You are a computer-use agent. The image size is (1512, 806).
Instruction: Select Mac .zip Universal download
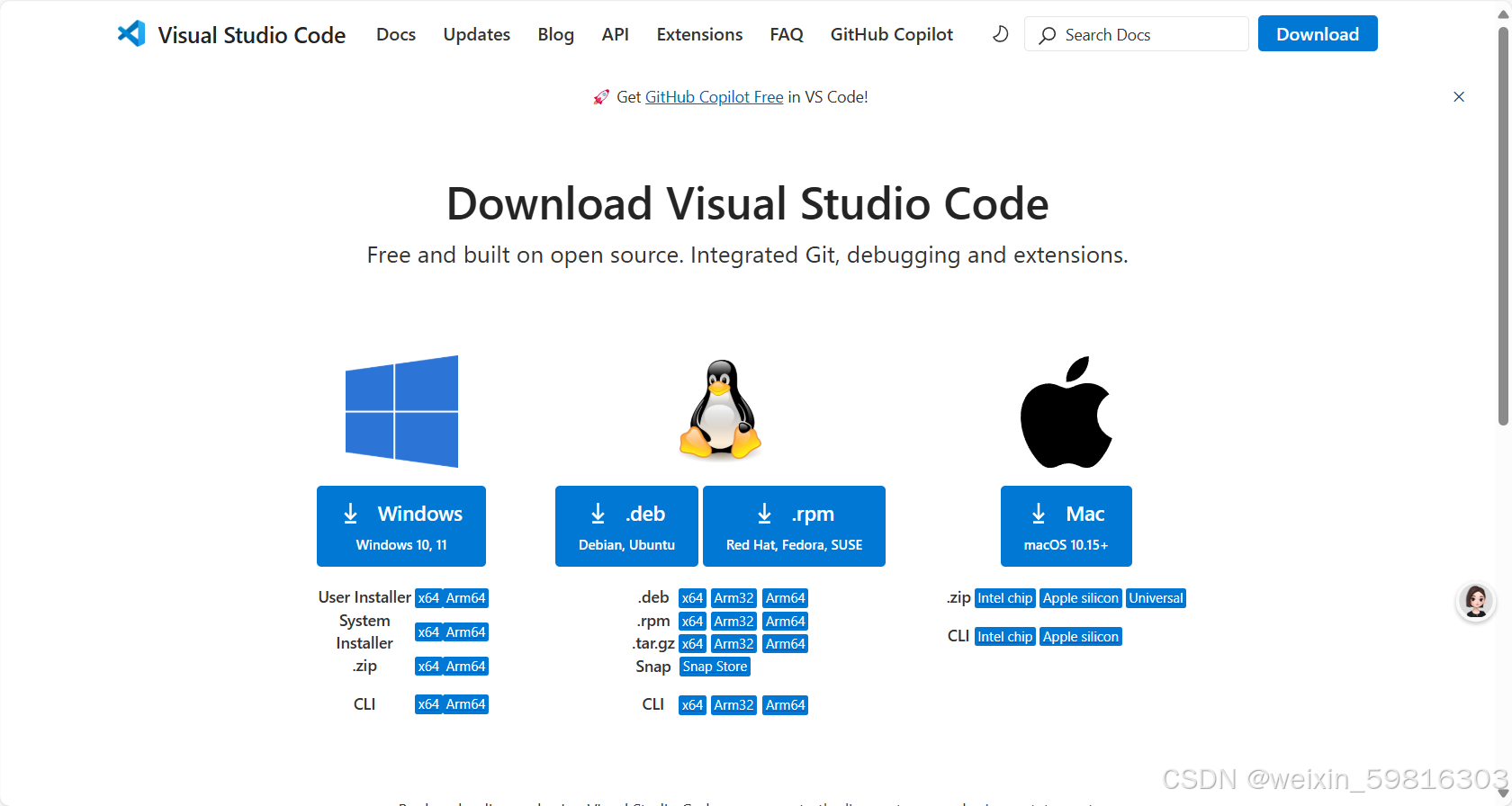(1156, 598)
